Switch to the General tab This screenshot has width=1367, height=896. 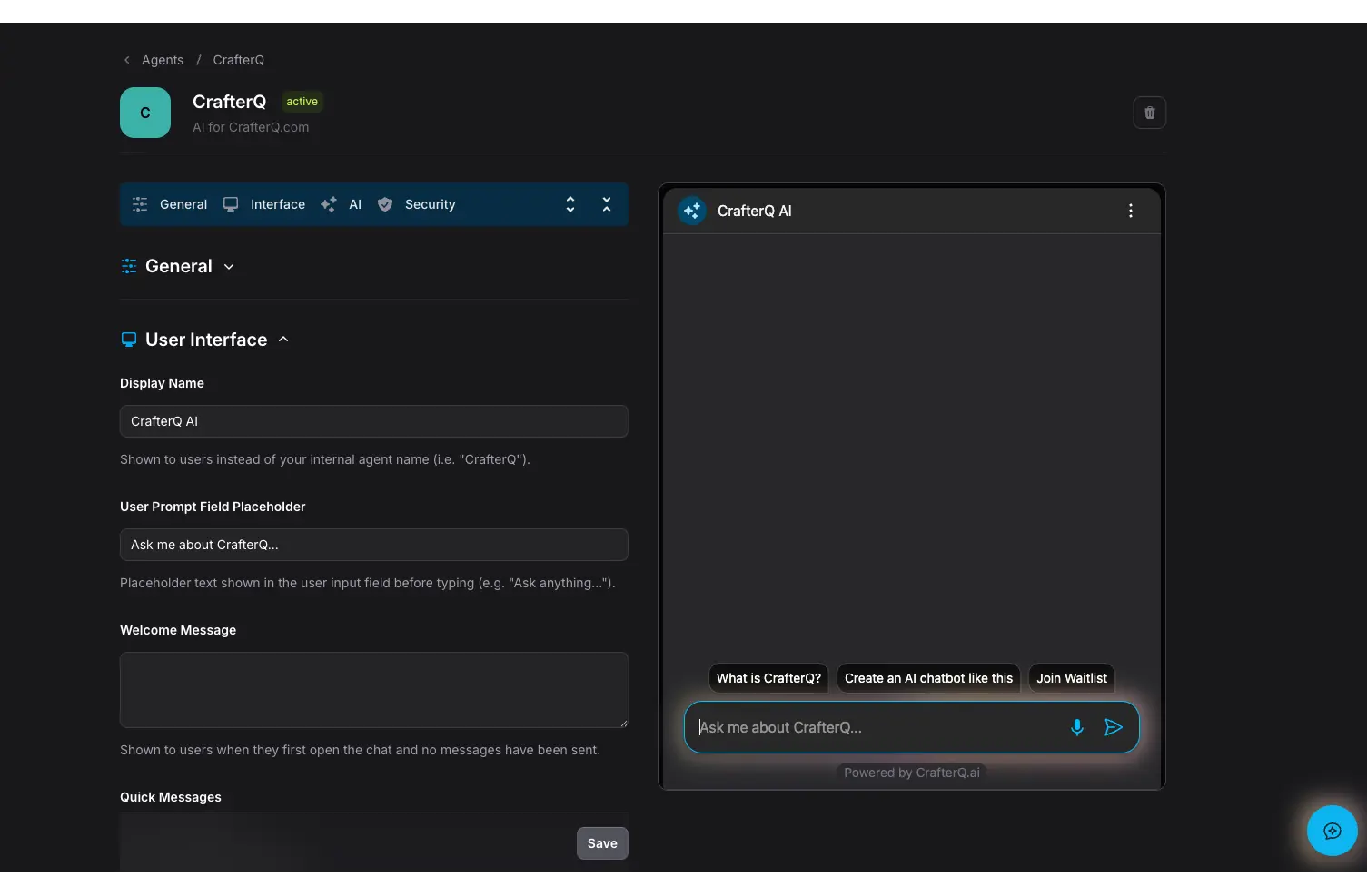point(183,204)
